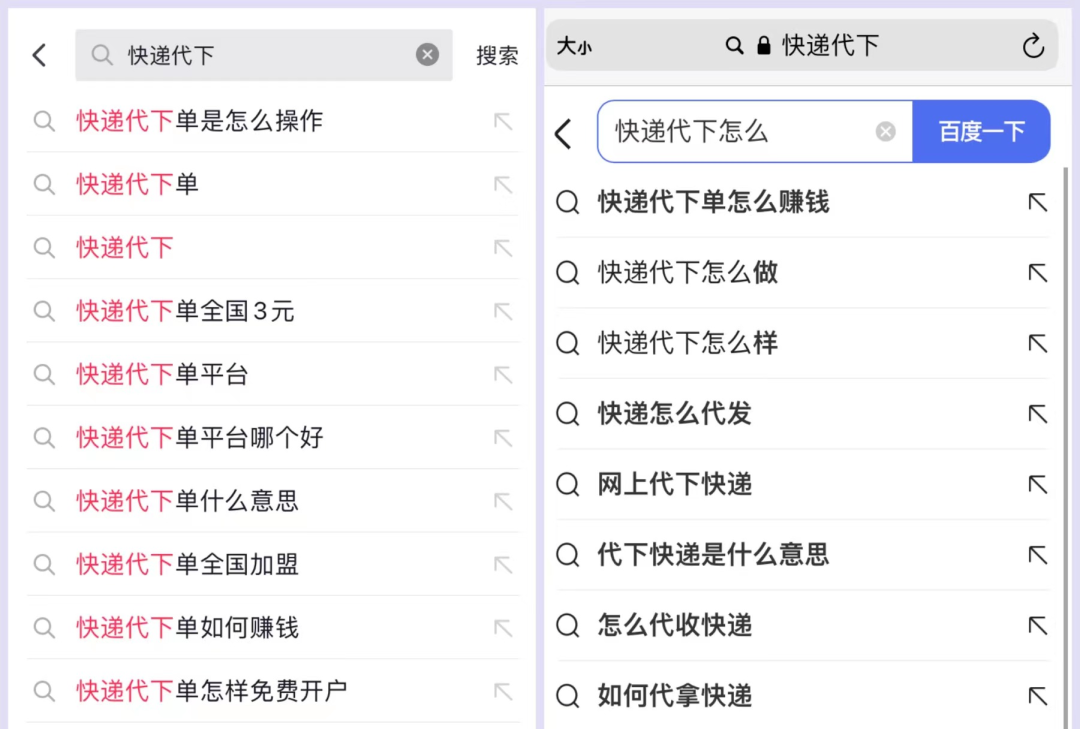Open the 大小 text size menu
The height and width of the screenshot is (729, 1080).
(574, 46)
